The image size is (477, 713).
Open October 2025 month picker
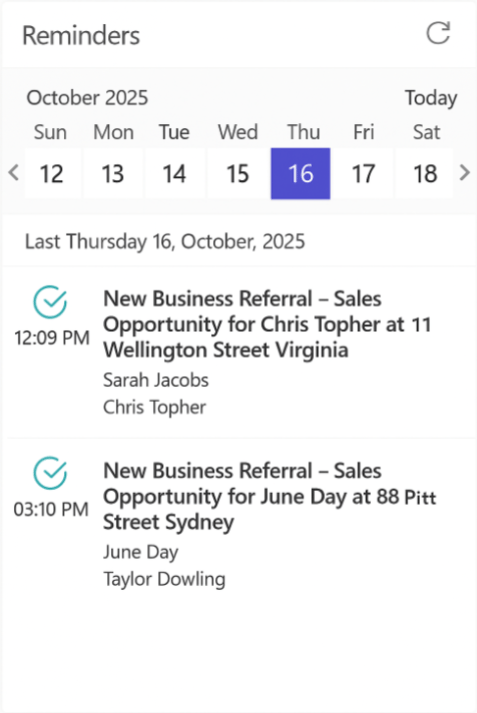87,98
